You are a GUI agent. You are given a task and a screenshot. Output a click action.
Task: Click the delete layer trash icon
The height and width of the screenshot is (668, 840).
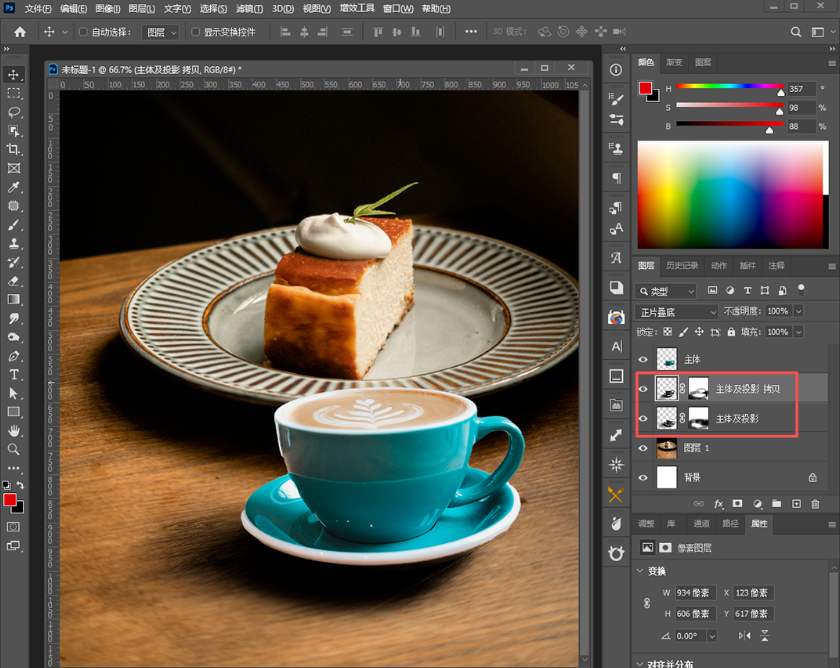point(815,504)
